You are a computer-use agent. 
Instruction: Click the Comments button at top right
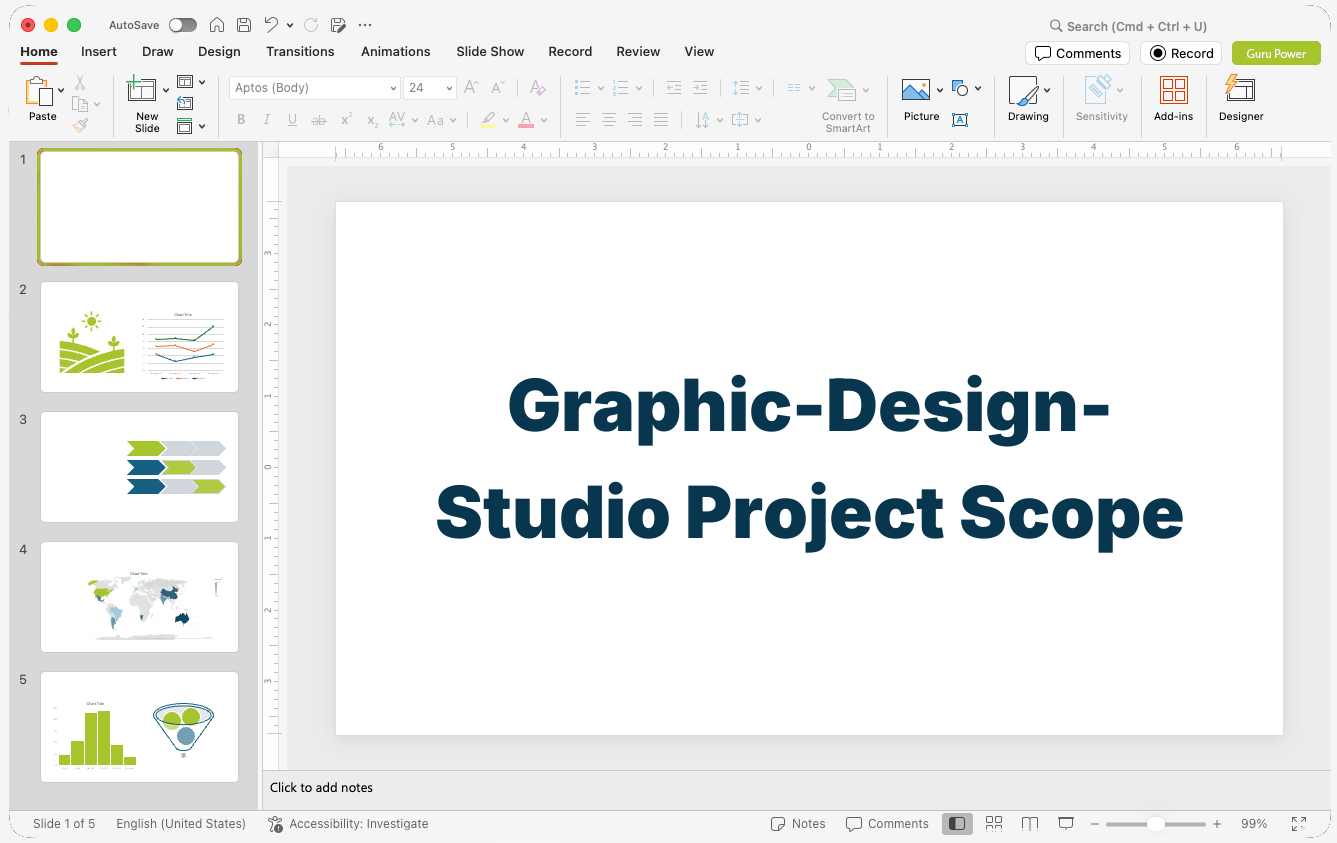[1078, 53]
